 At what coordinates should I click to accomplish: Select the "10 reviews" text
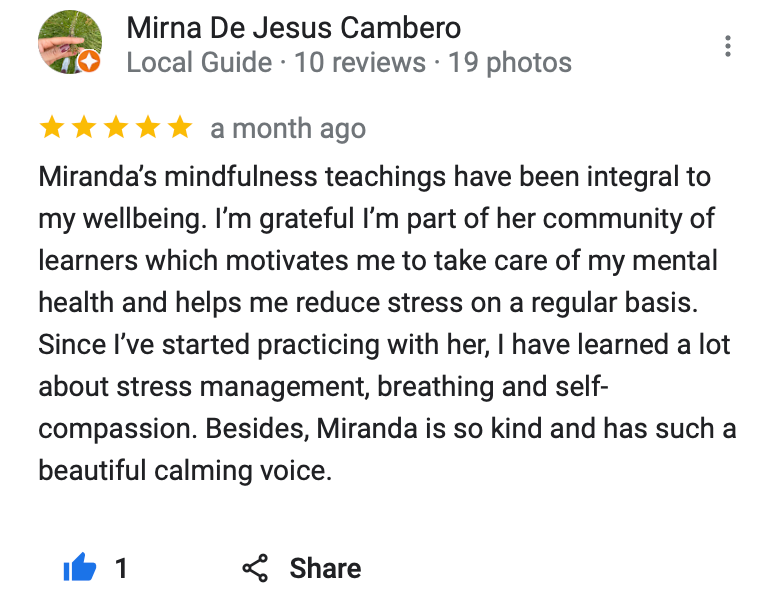362,63
